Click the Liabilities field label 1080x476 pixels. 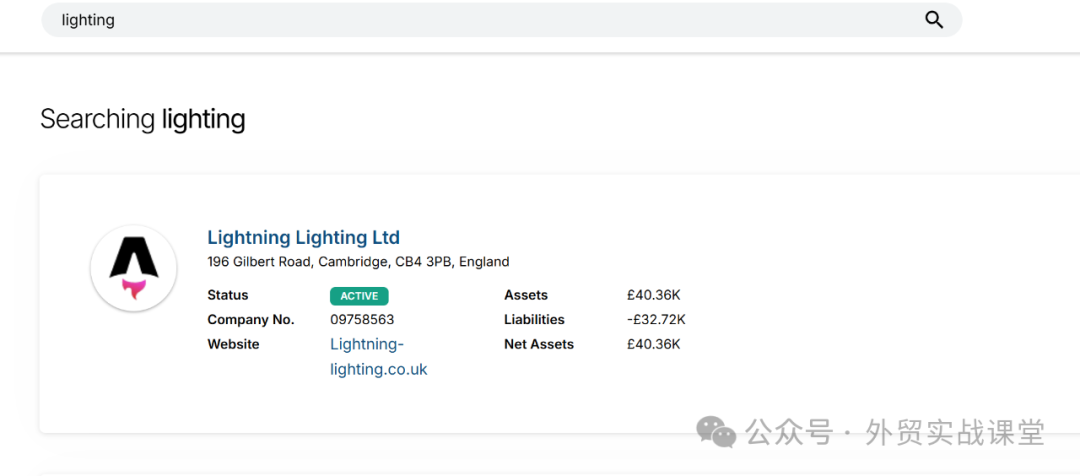pos(534,320)
